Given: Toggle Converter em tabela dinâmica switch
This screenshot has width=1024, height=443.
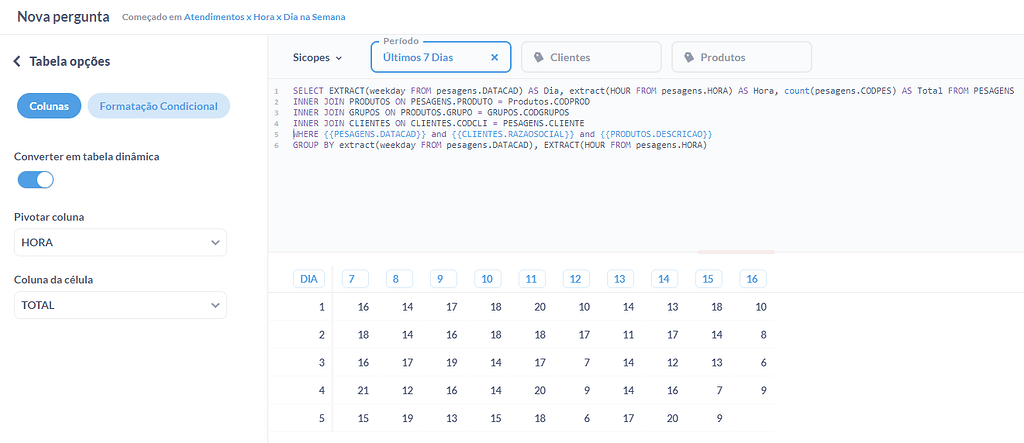Looking at the screenshot, I should pyautogui.click(x=36, y=180).
